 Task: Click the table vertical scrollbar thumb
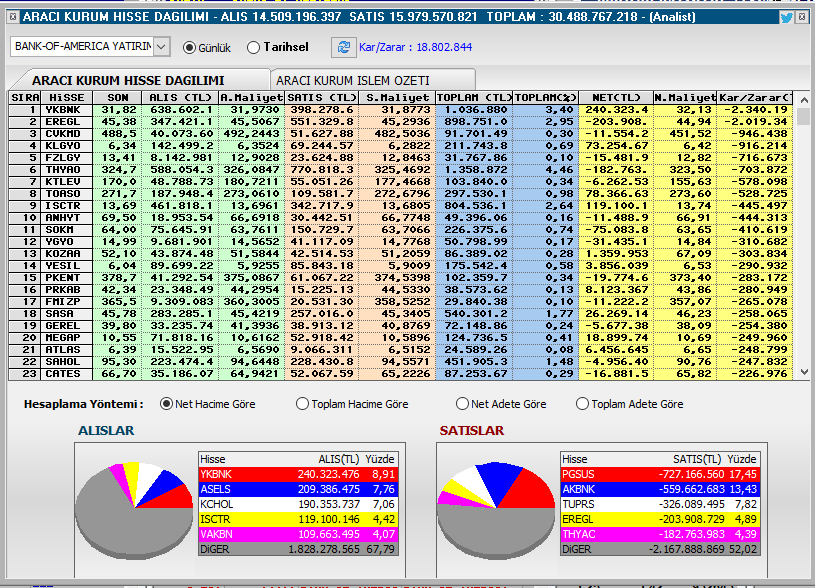coord(804,116)
